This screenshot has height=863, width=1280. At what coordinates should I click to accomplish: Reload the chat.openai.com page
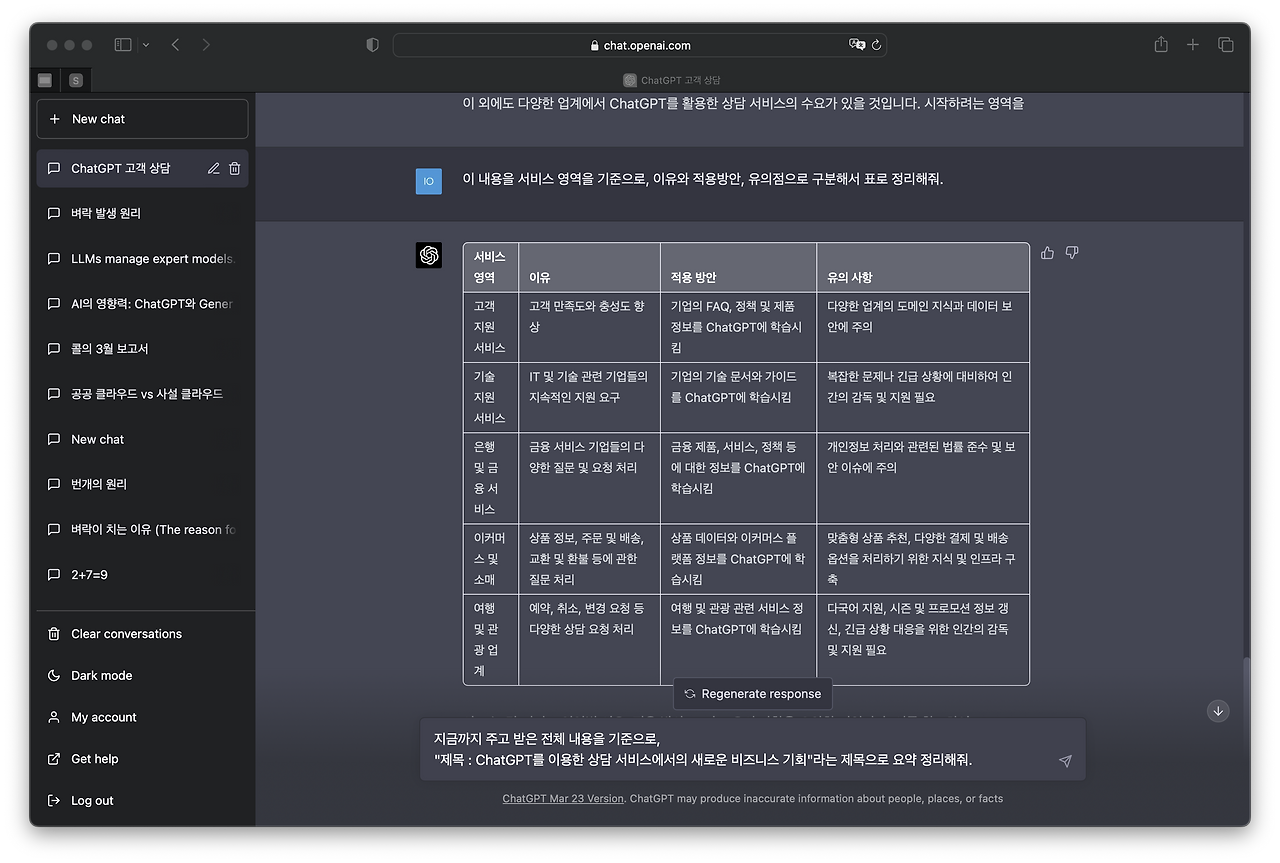[874, 44]
